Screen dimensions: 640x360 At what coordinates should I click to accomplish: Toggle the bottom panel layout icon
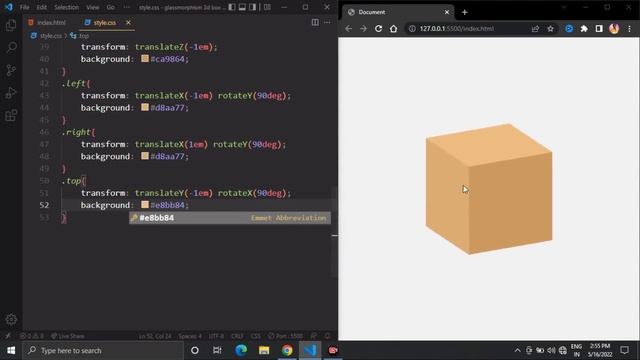click(242, 7)
